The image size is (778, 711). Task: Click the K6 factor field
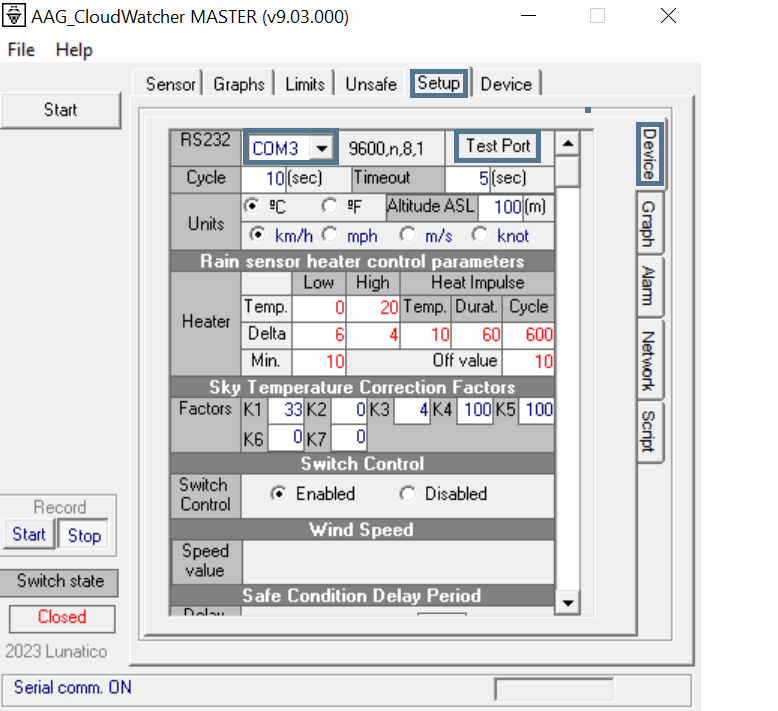[x=286, y=438]
